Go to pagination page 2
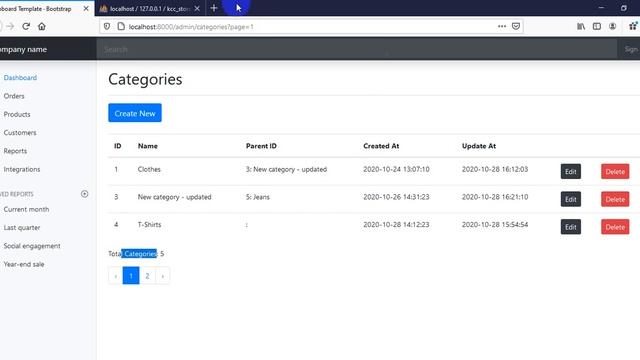The image size is (640, 360). tap(147, 276)
